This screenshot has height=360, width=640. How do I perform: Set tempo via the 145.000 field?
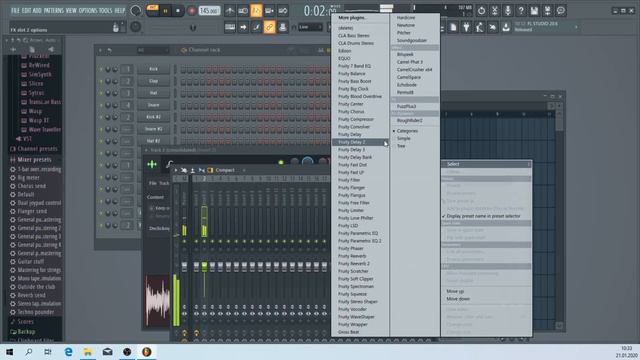tap(209, 11)
